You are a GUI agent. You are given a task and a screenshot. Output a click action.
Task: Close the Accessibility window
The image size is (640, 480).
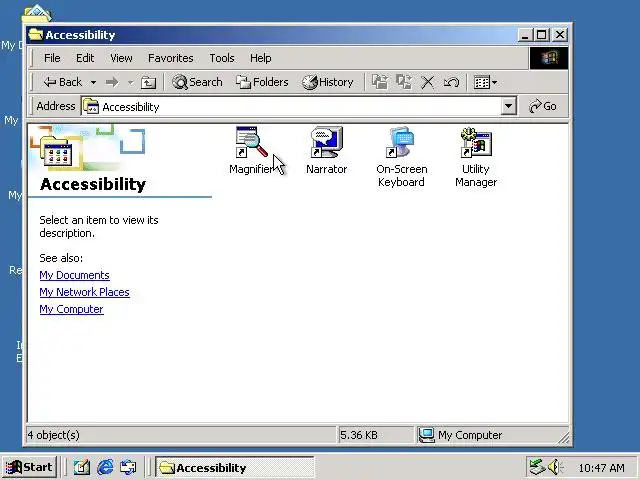pos(560,35)
